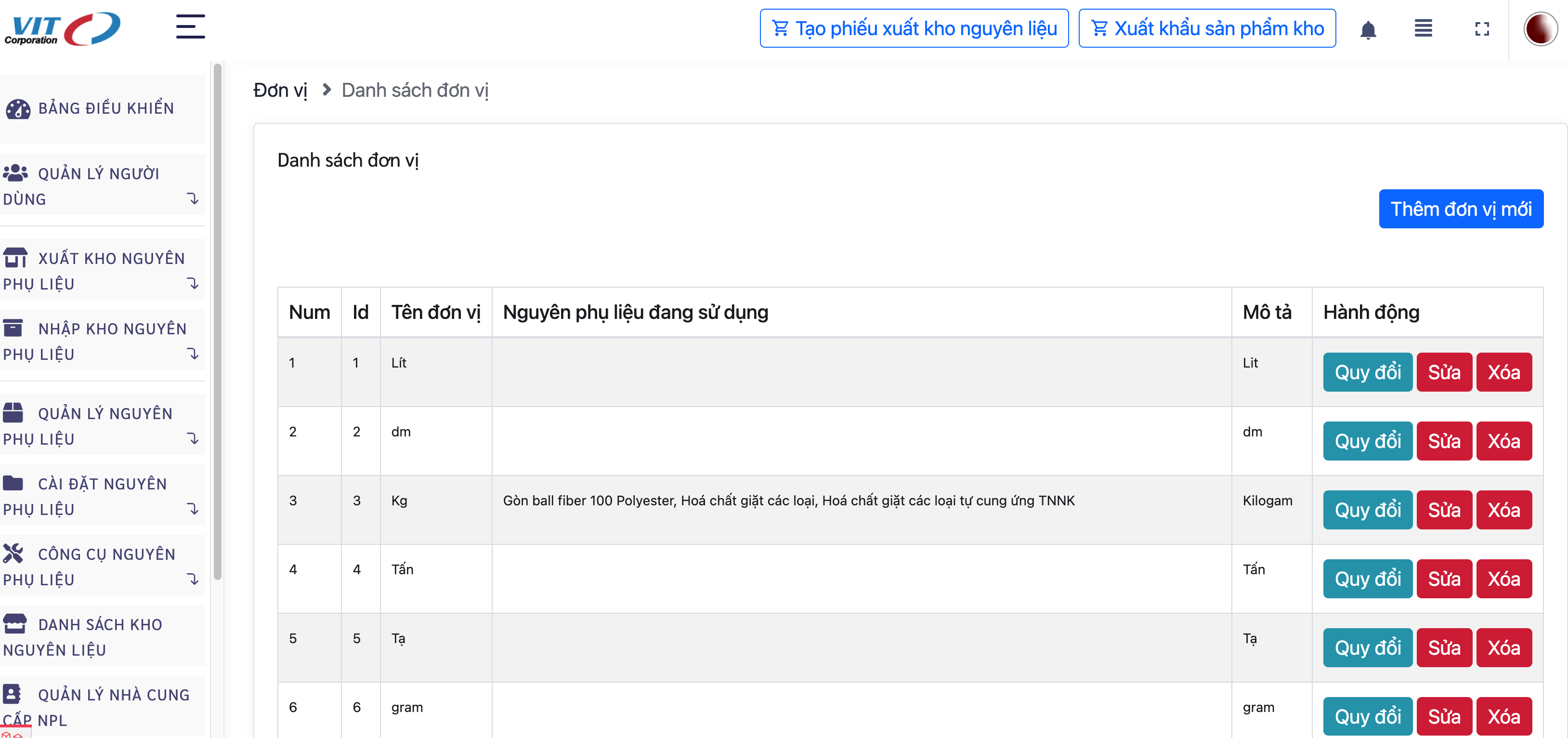
Task: Click the VIT Corporation logo
Action: pos(63,28)
